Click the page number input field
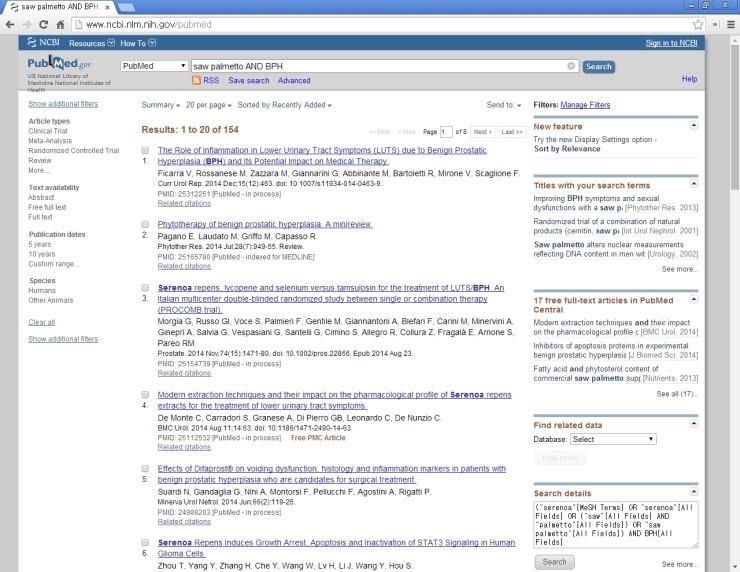The width and height of the screenshot is (740, 572). pos(446,131)
